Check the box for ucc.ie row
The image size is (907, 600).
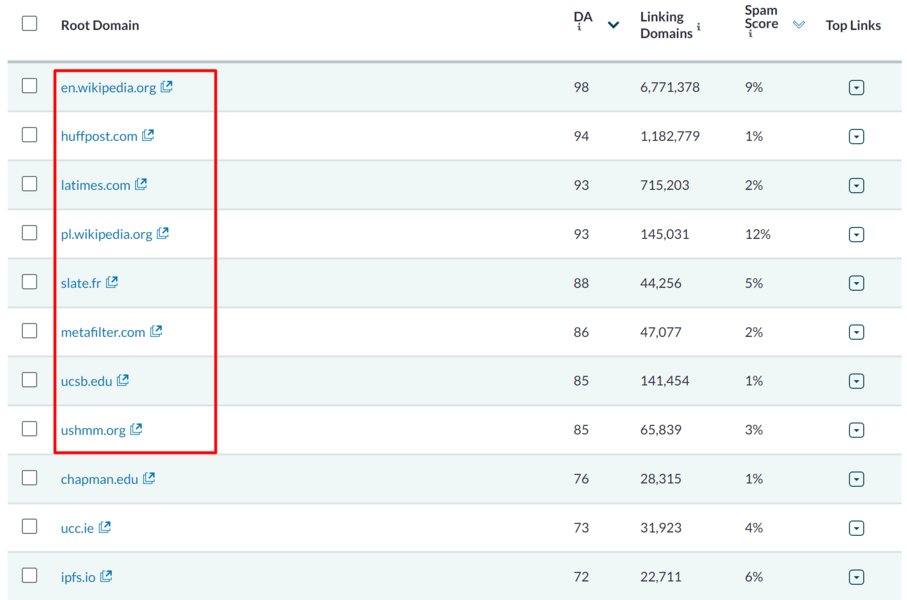(30, 527)
